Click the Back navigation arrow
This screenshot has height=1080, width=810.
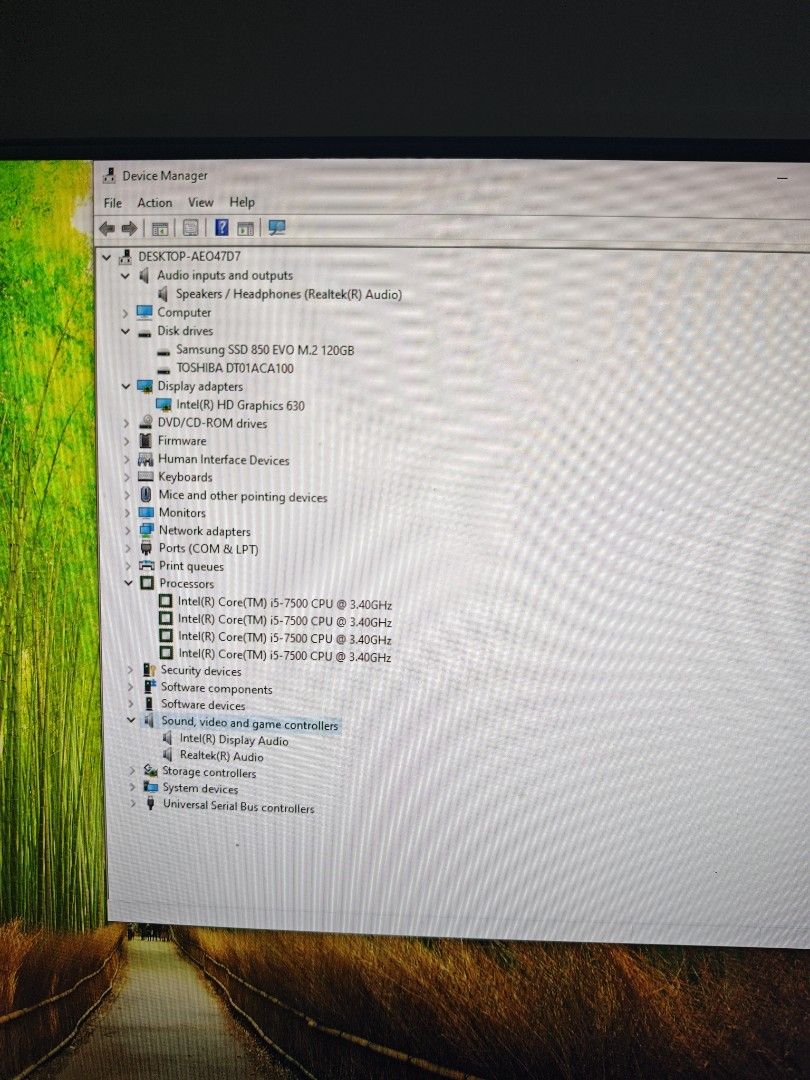[108, 228]
